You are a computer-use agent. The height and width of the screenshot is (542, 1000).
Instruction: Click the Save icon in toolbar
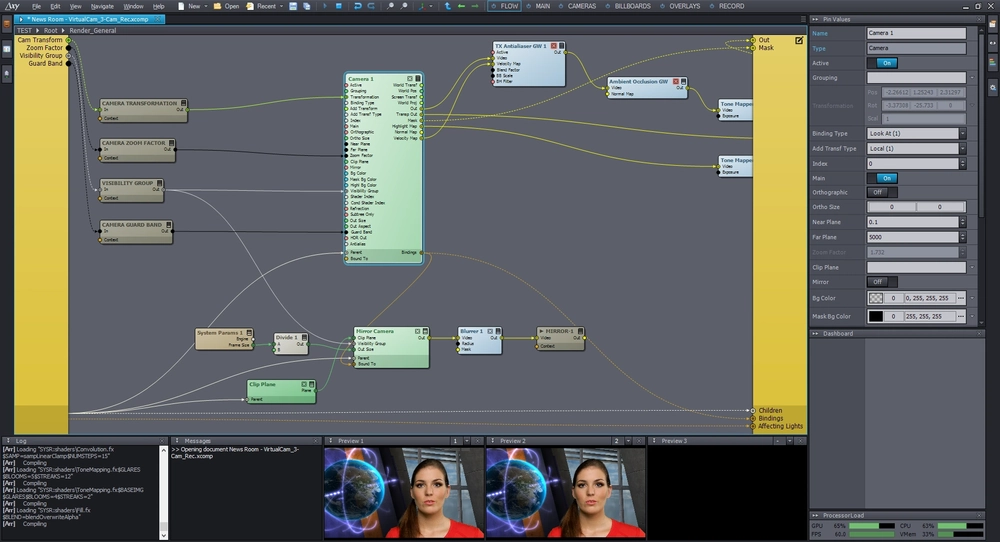(x=293, y=6)
